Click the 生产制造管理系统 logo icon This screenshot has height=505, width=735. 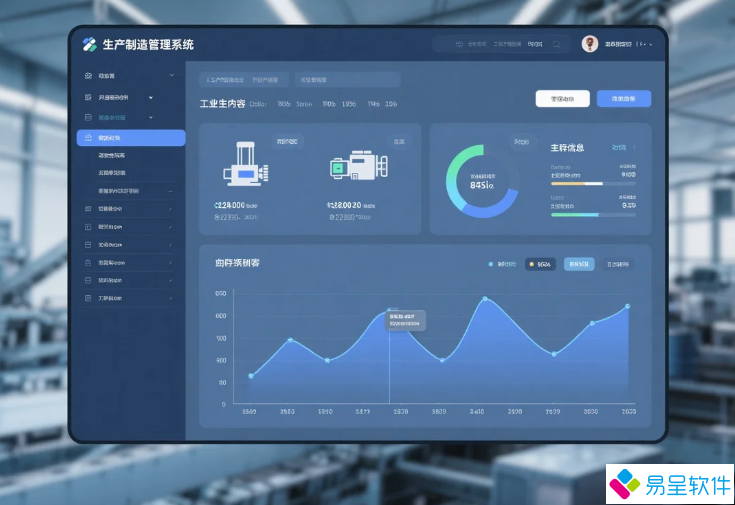click(89, 44)
